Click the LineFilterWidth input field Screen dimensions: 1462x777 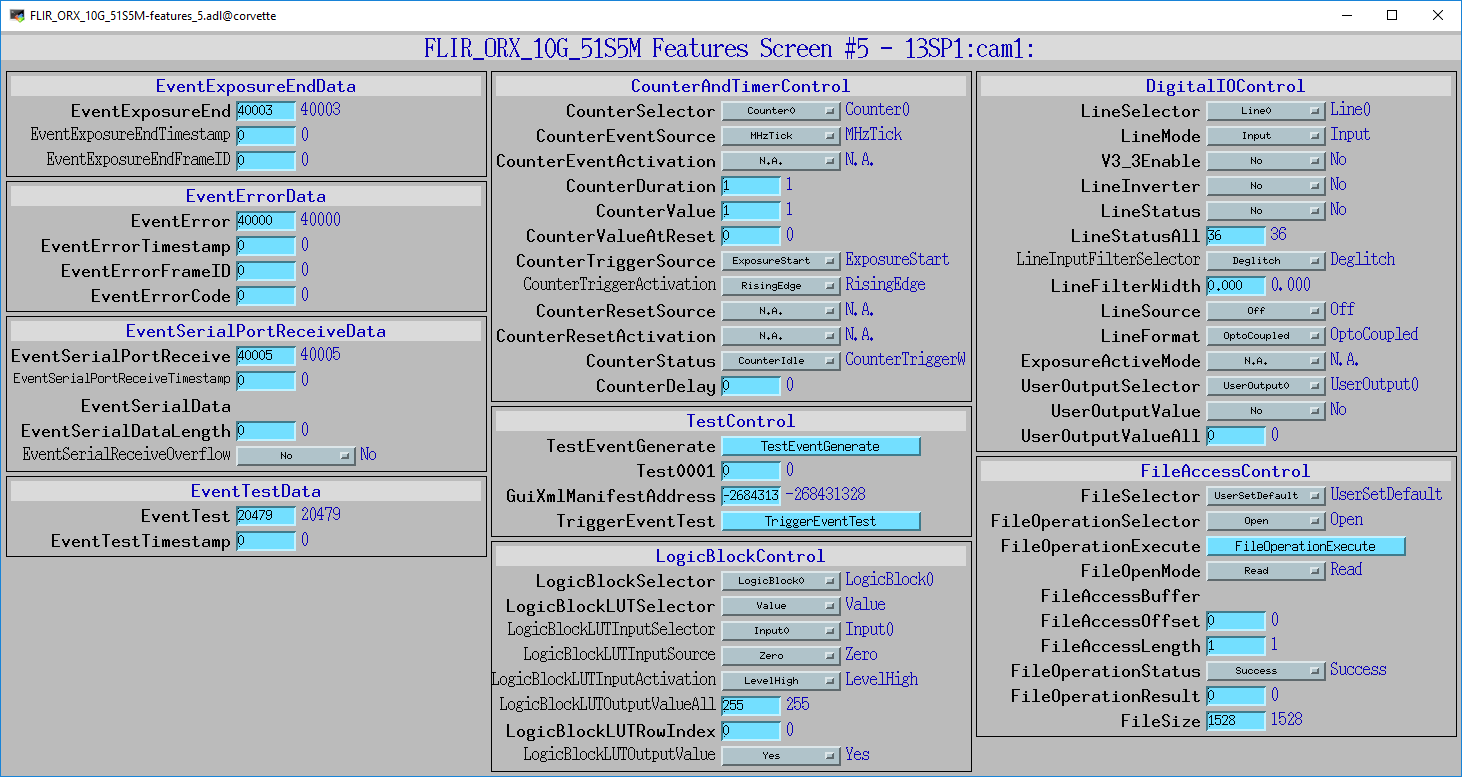[1236, 286]
